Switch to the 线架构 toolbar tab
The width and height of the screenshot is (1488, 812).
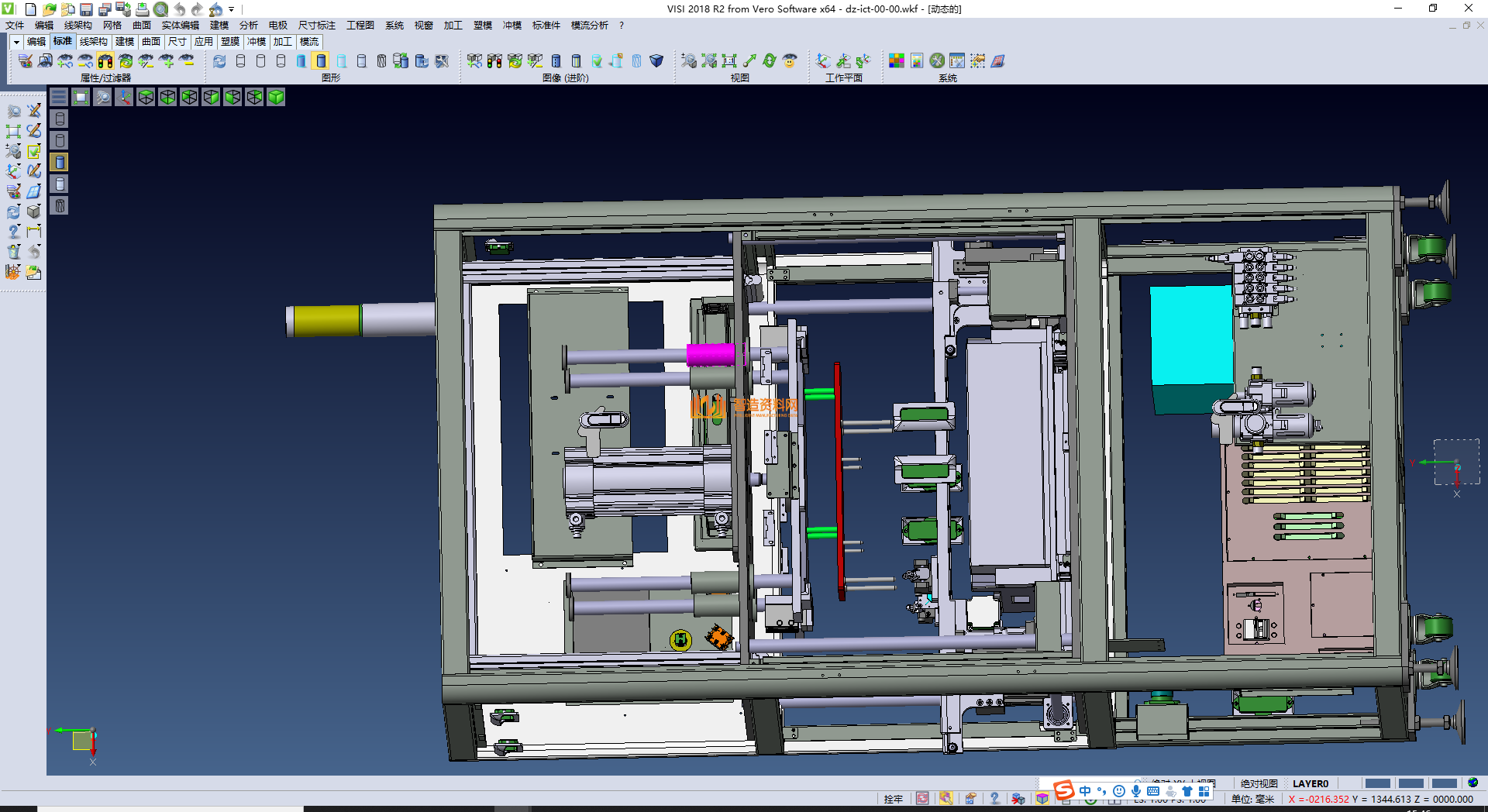(93, 42)
